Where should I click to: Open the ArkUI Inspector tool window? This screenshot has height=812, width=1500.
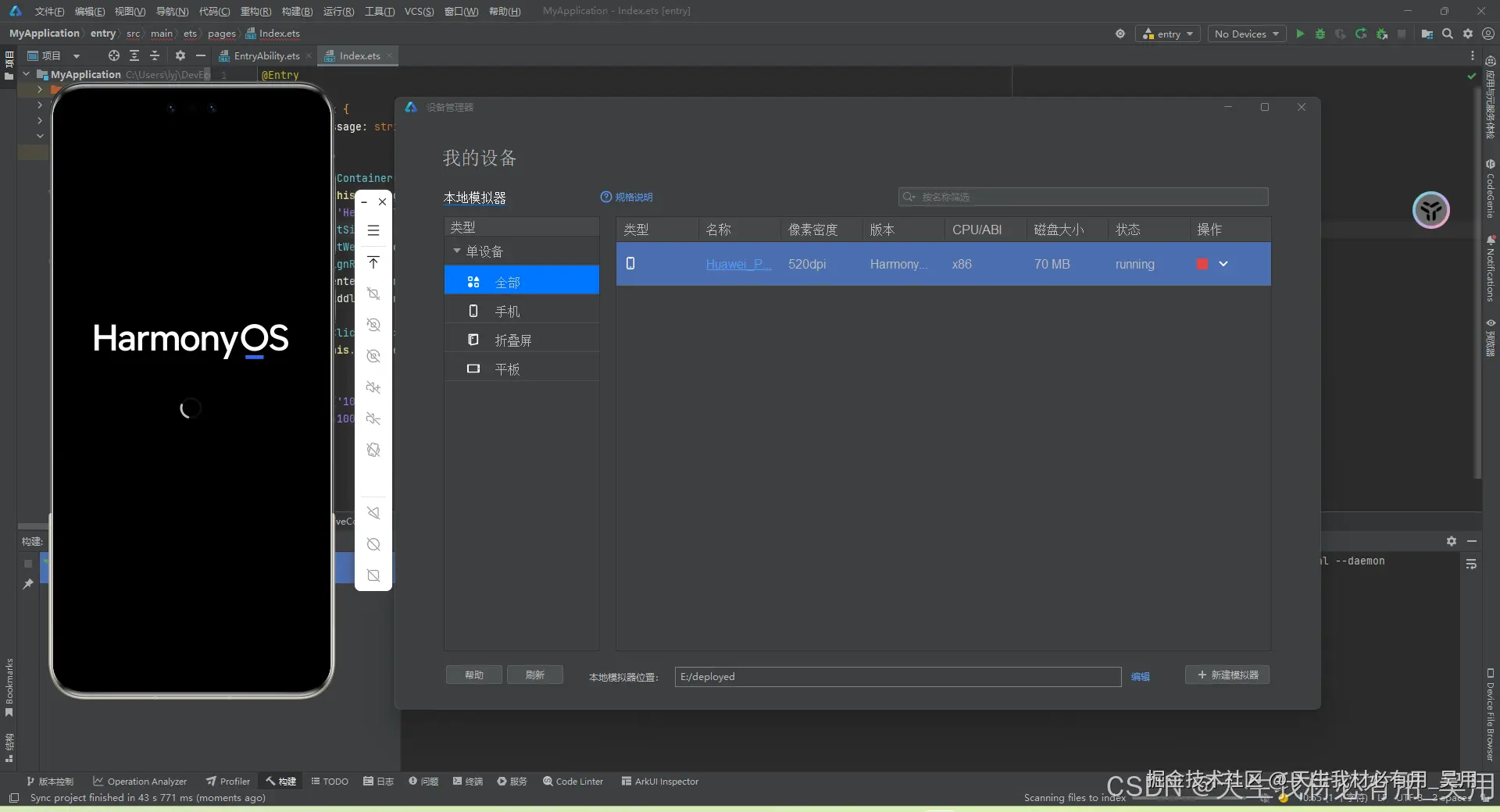point(660,781)
